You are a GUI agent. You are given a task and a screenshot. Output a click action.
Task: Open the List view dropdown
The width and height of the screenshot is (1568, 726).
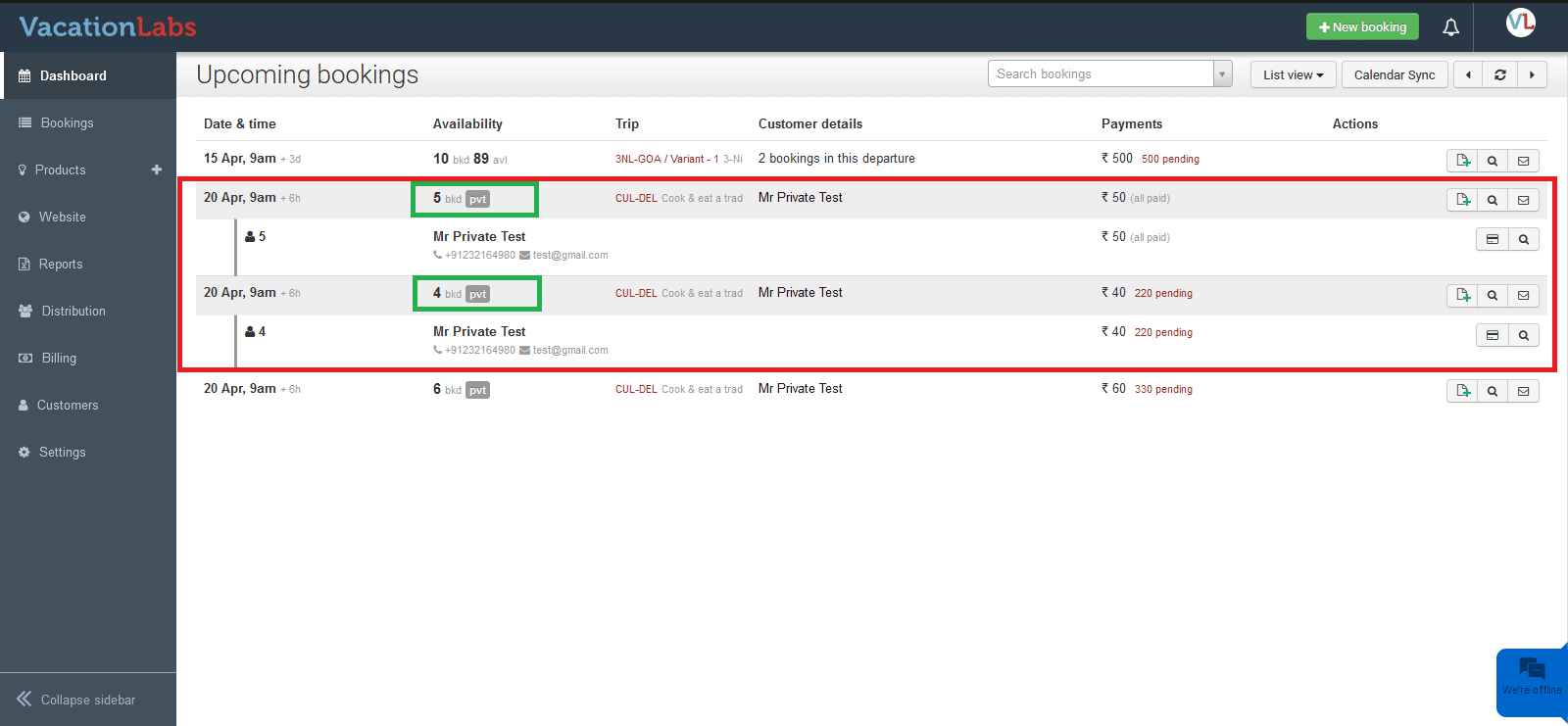click(1293, 74)
